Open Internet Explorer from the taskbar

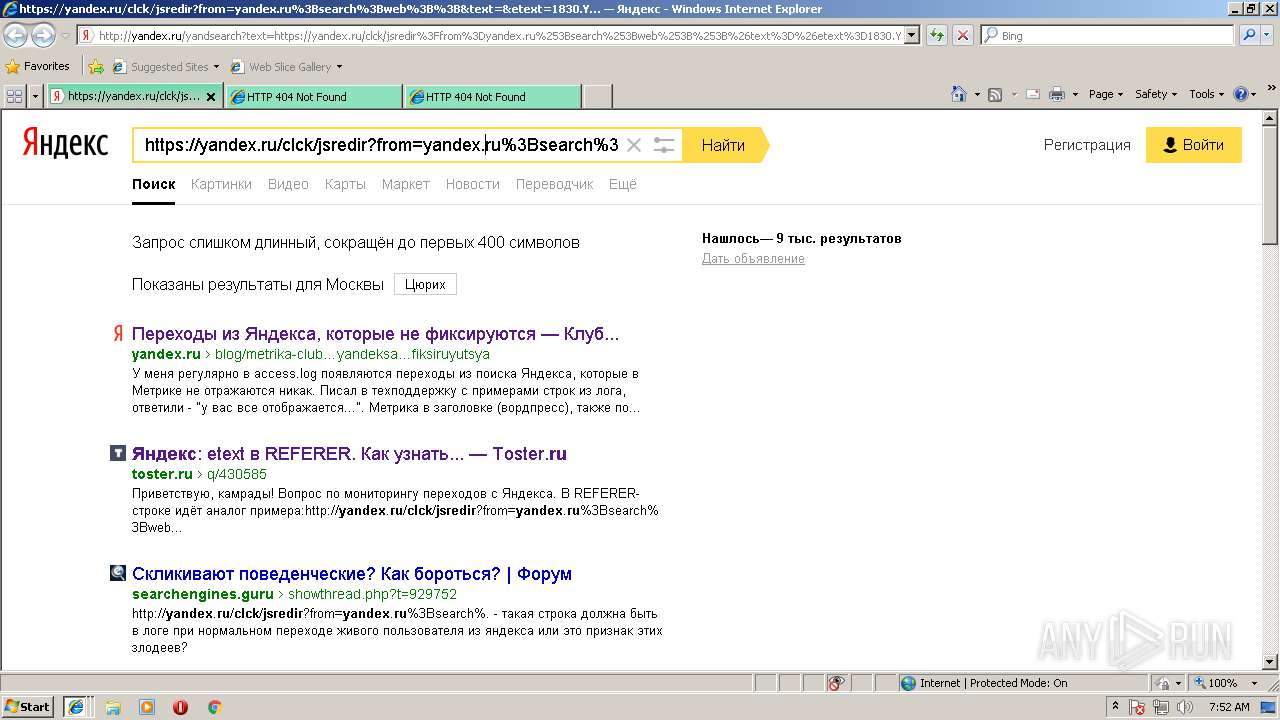point(76,707)
